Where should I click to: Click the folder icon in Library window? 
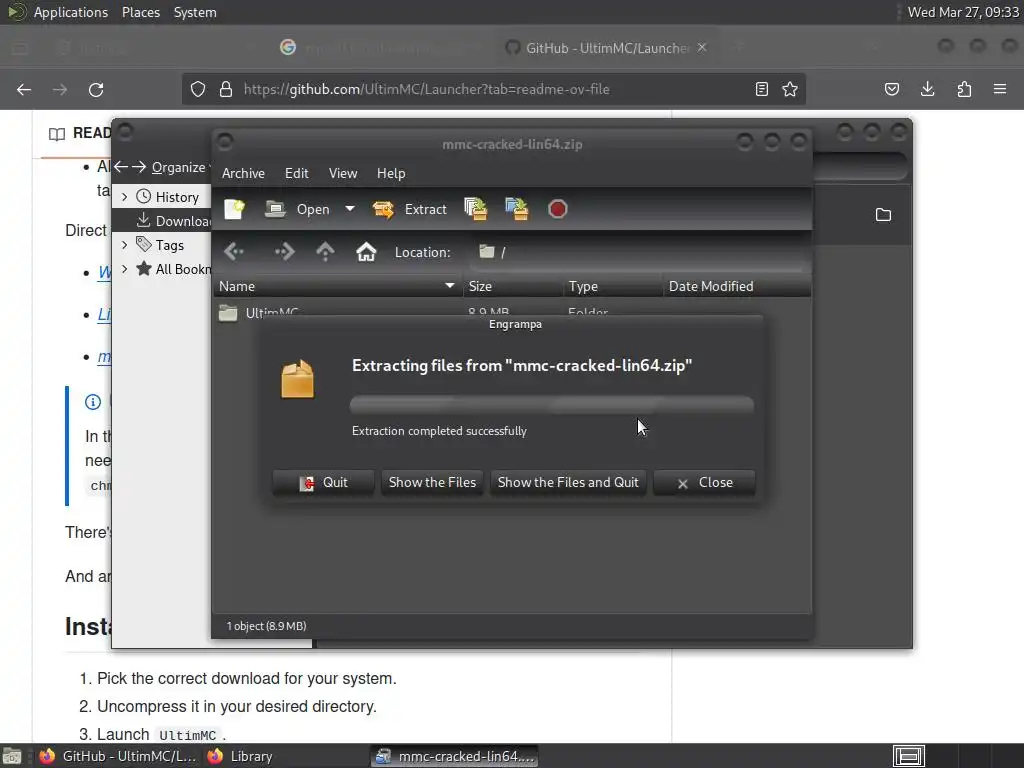pyautogui.click(x=883, y=214)
